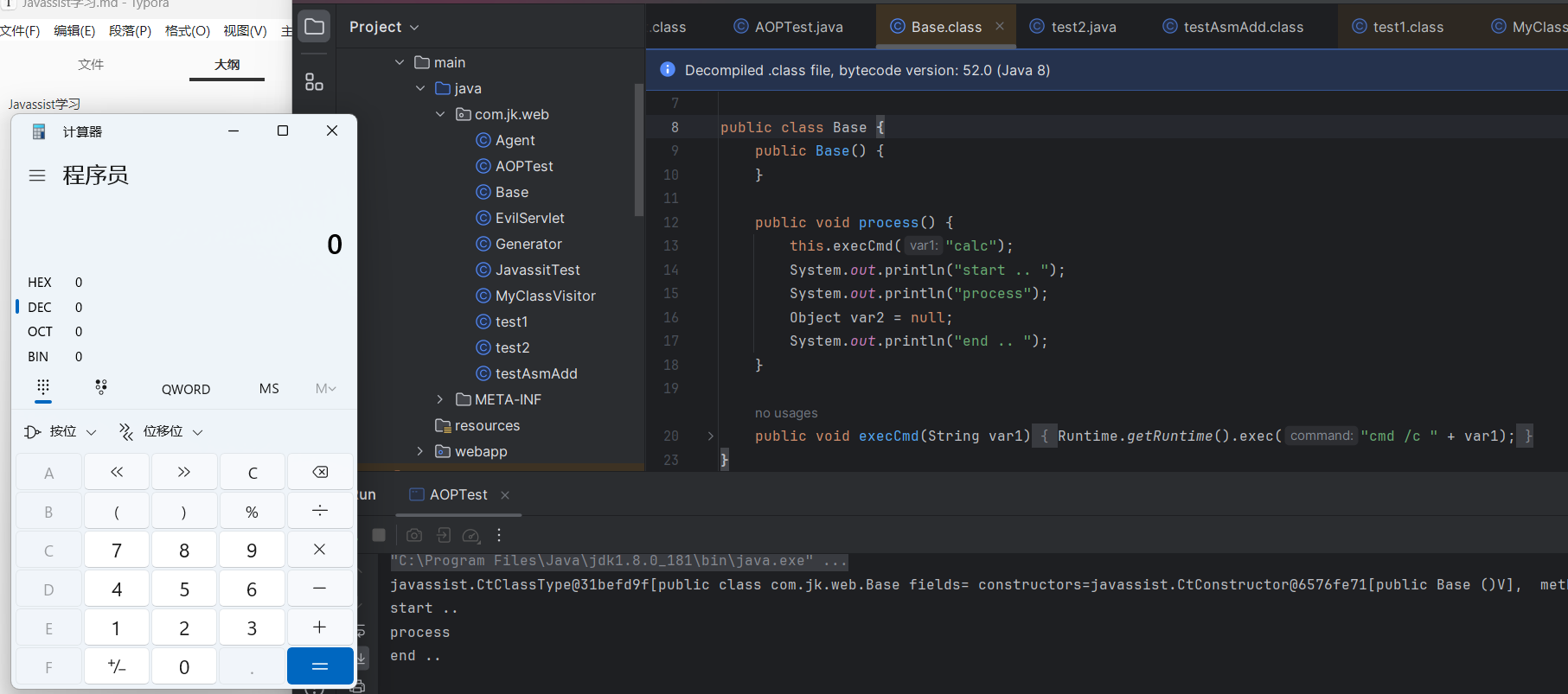The height and width of the screenshot is (694, 1568).
Task: Open the 按位 bitwise operations dropdown
Action: [60, 431]
